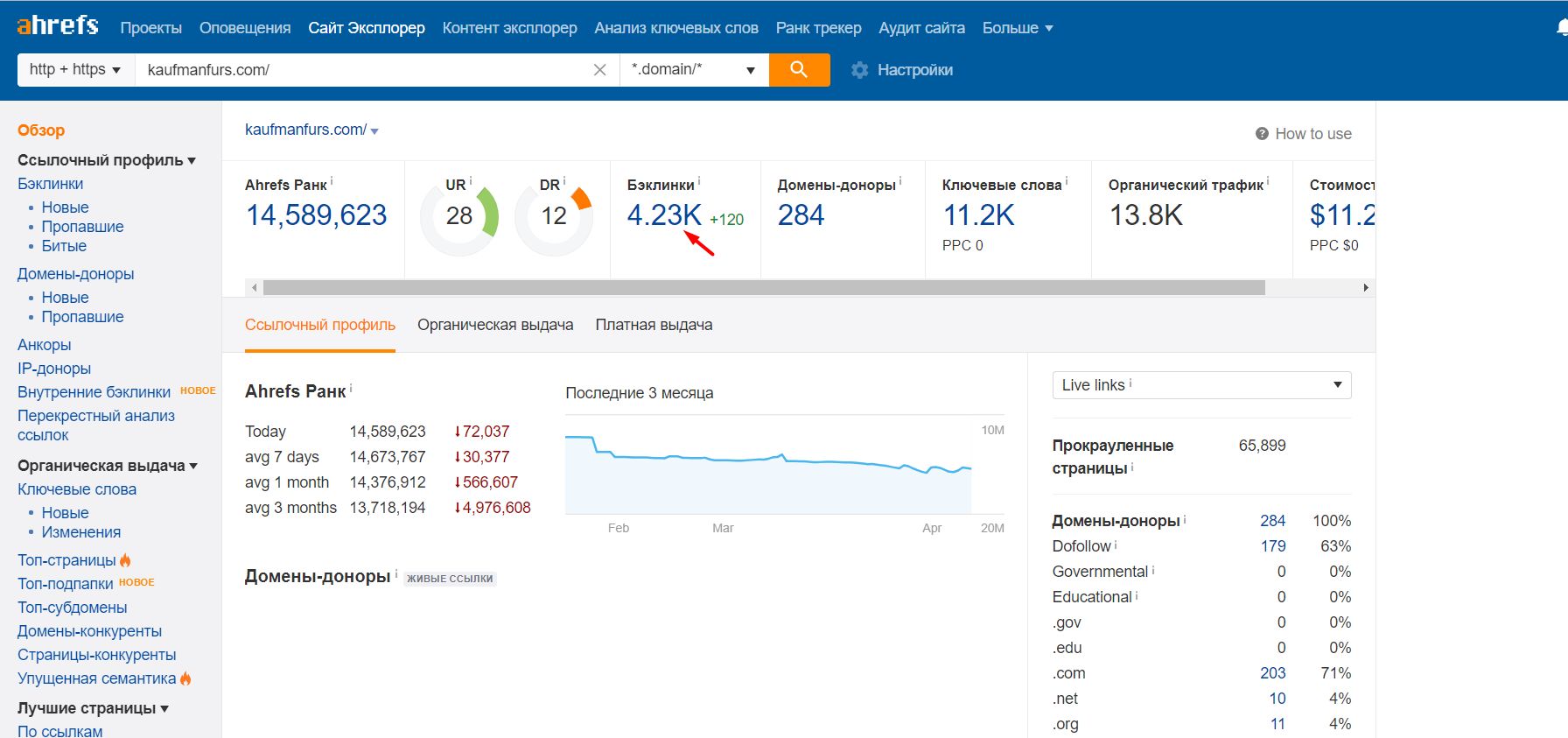Click the flame icon next to Топ-страницы
Image resolution: width=1568 pixels, height=738 pixels.
coord(125,559)
